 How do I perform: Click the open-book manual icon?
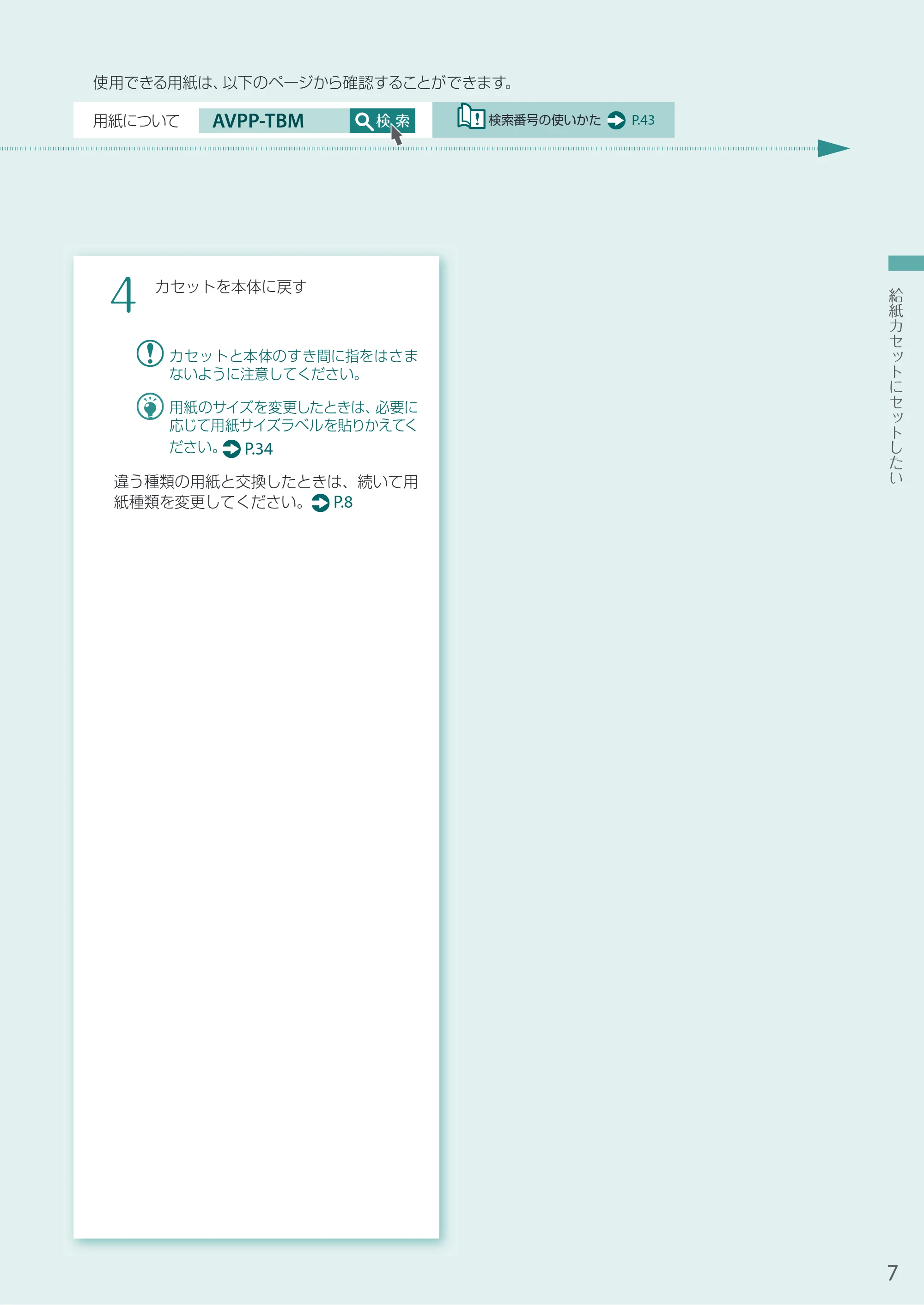(471, 116)
